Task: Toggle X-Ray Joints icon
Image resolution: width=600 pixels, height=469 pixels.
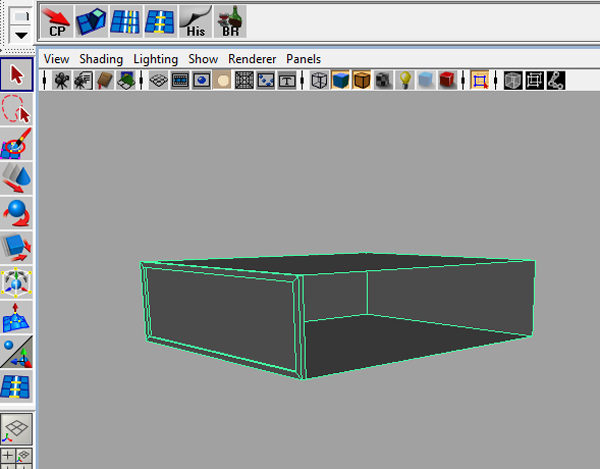Action: (x=556, y=80)
